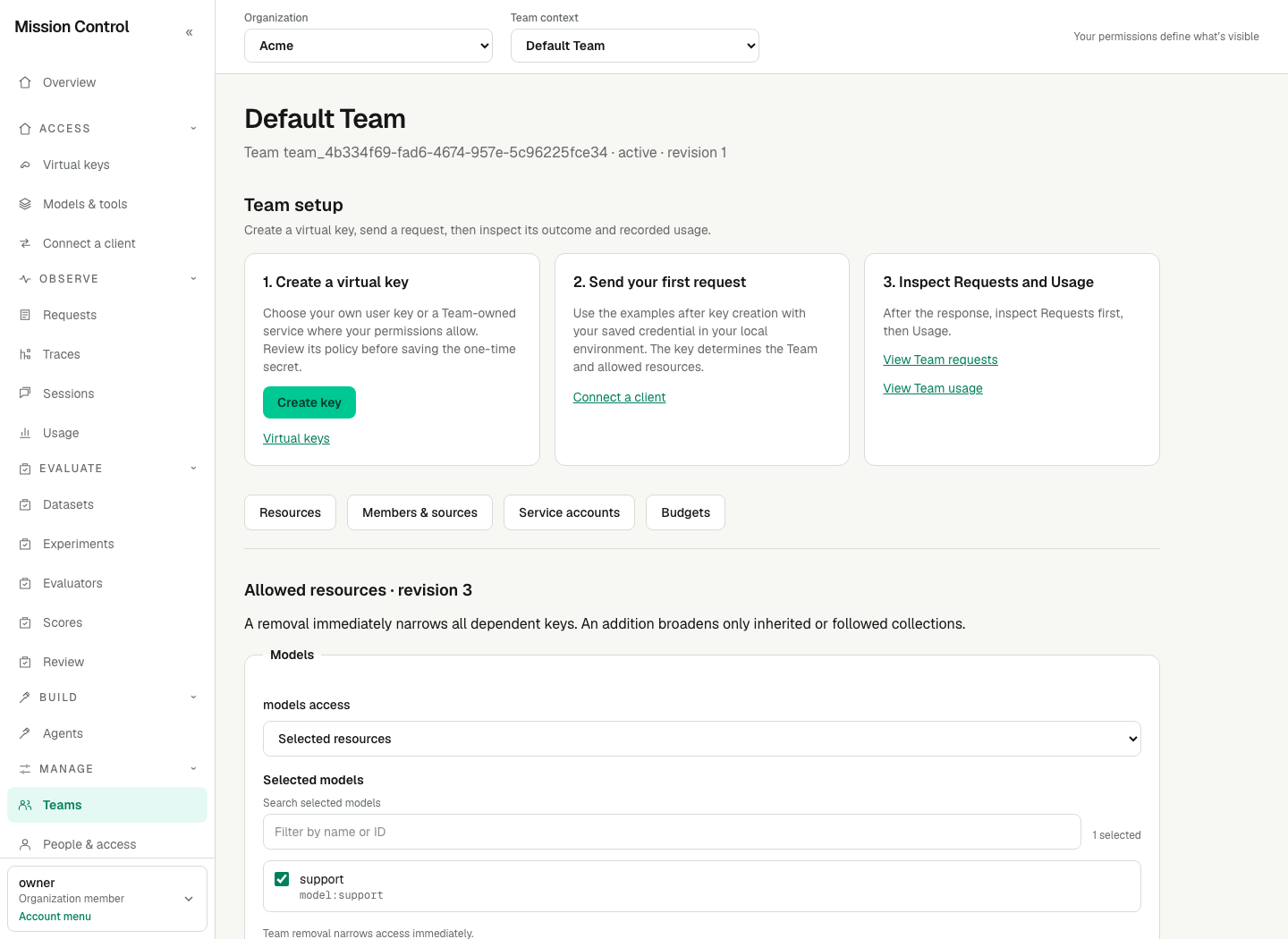Open the models access dropdown
The width and height of the screenshot is (1288, 939).
pyautogui.click(x=702, y=739)
